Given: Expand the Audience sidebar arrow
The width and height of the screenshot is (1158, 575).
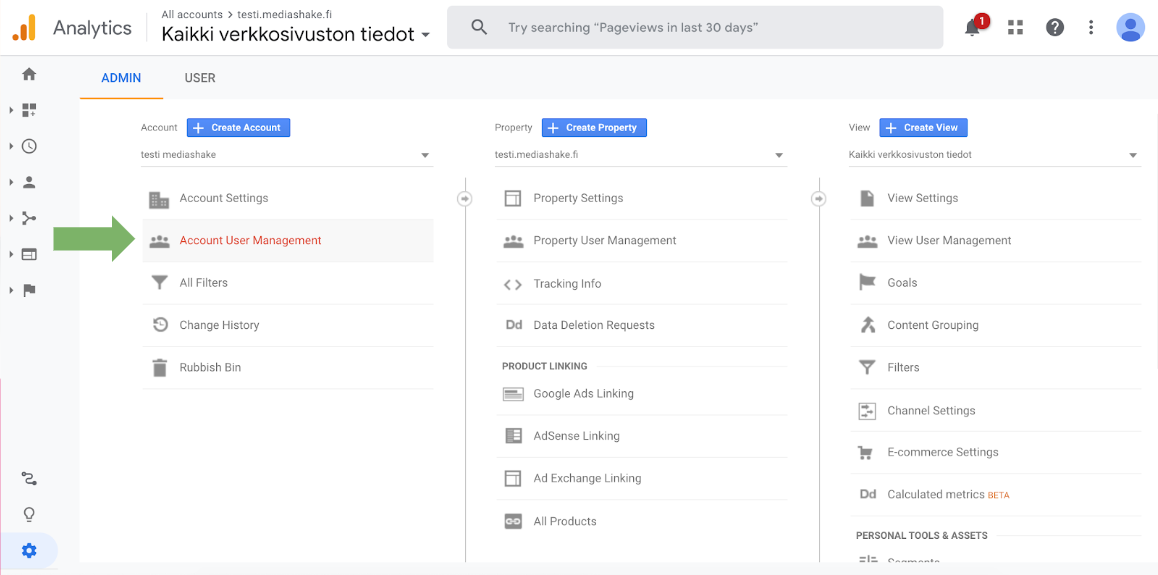Looking at the screenshot, I should tap(11, 182).
